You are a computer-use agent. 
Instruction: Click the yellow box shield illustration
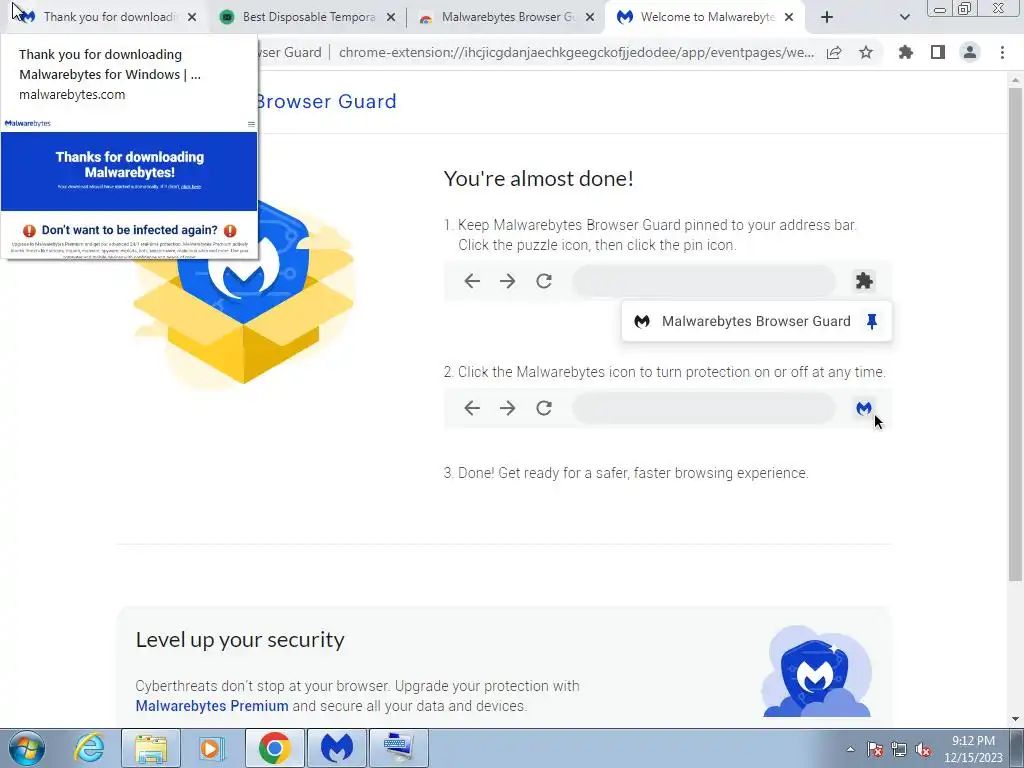(x=244, y=294)
